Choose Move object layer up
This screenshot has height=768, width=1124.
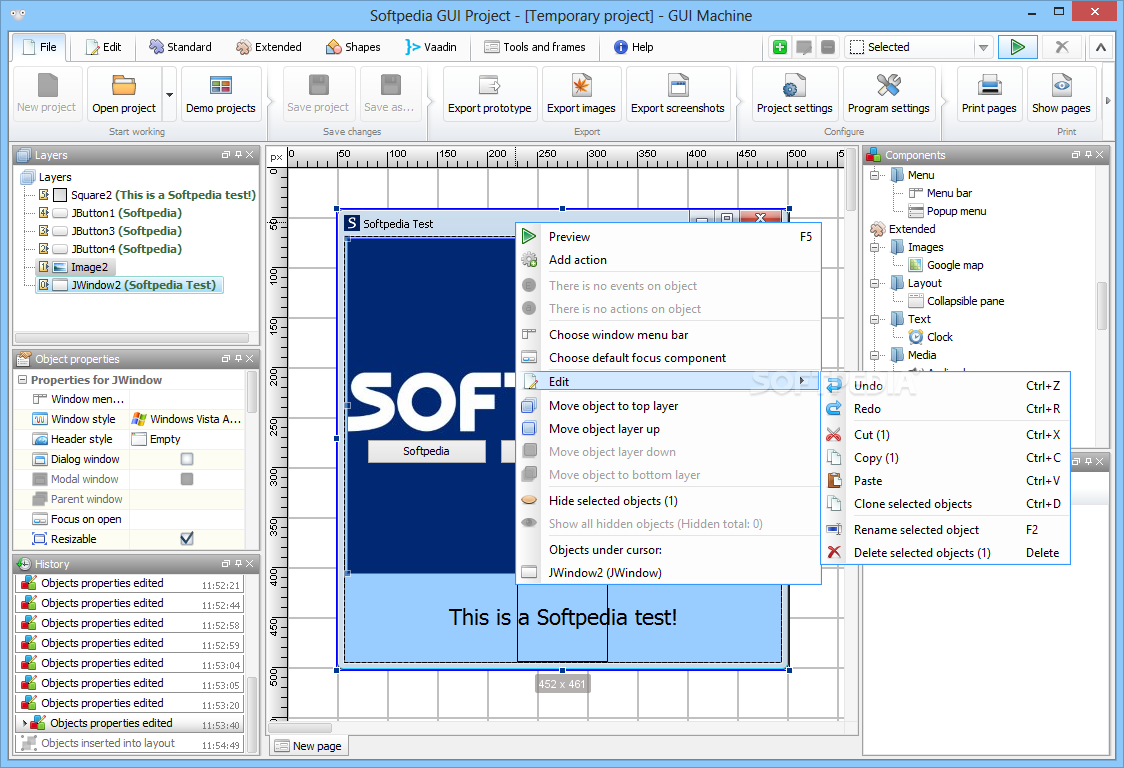click(x=668, y=429)
